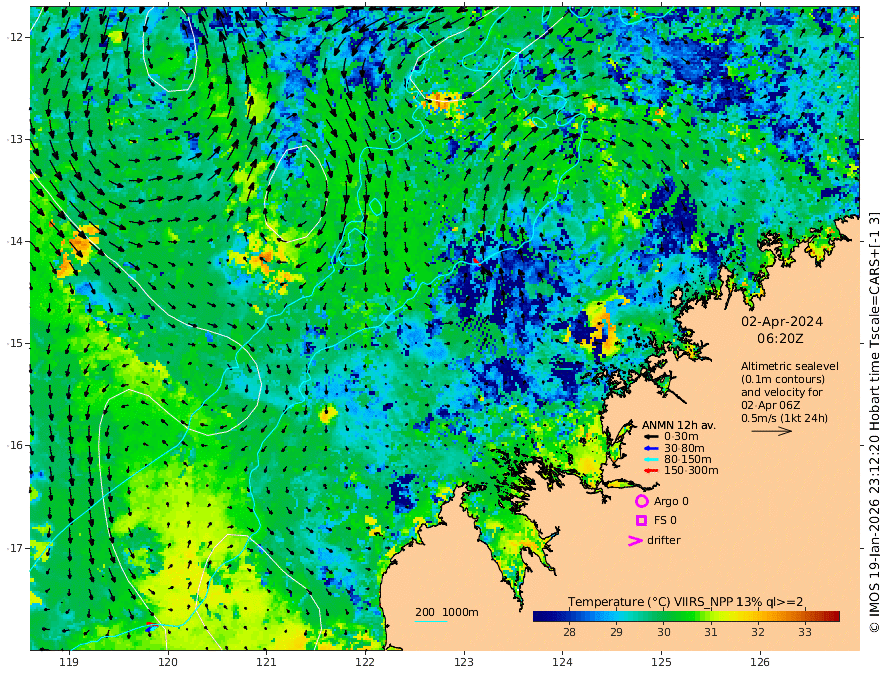Click the temperature color bar at 30
This screenshot has height=680, width=880.
click(664, 617)
